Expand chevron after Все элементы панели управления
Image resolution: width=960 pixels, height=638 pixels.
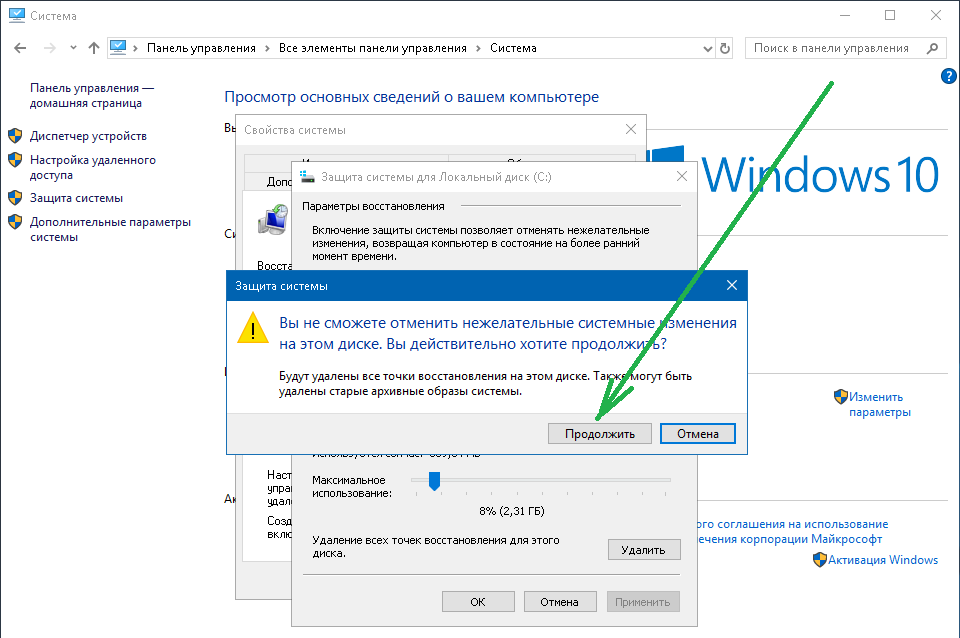coord(479,48)
